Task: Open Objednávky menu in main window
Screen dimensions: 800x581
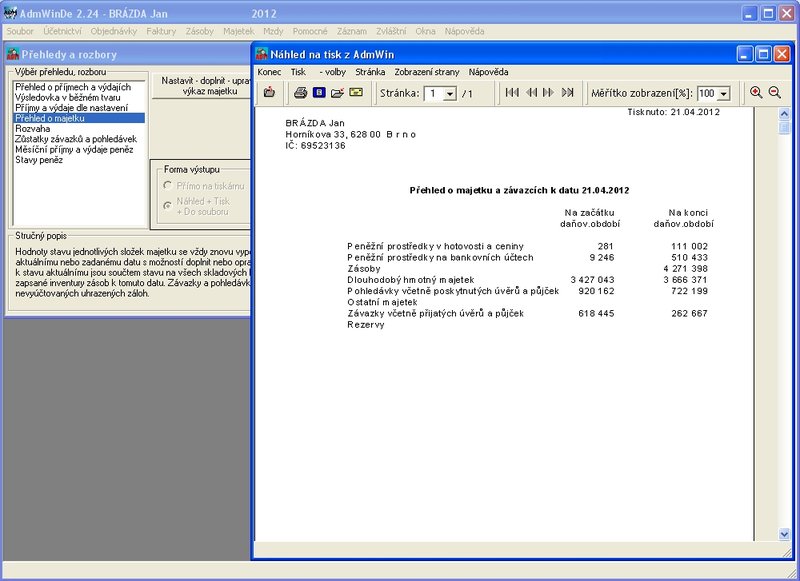Action: 114,31
